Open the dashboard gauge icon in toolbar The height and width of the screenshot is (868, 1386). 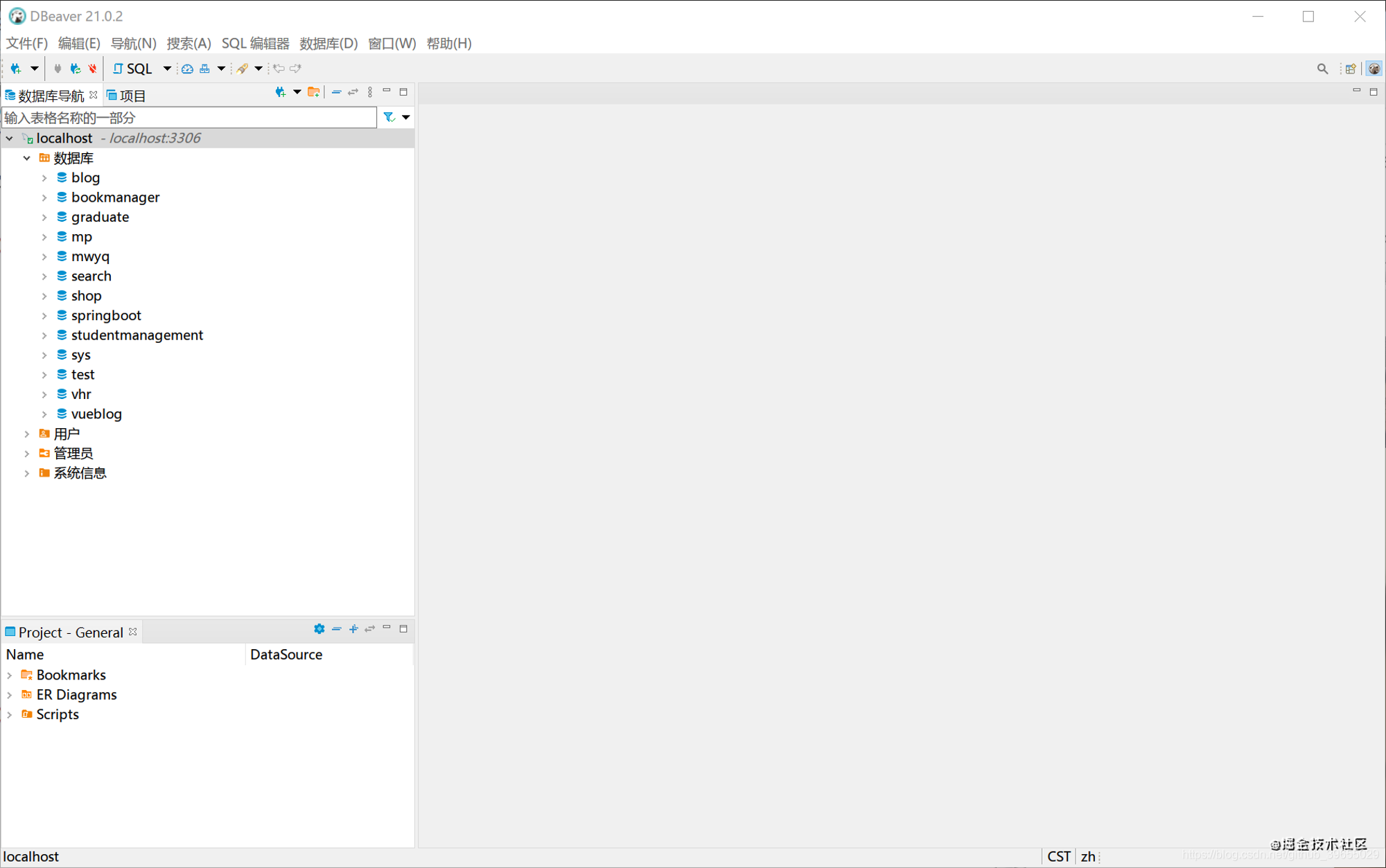tap(187, 69)
